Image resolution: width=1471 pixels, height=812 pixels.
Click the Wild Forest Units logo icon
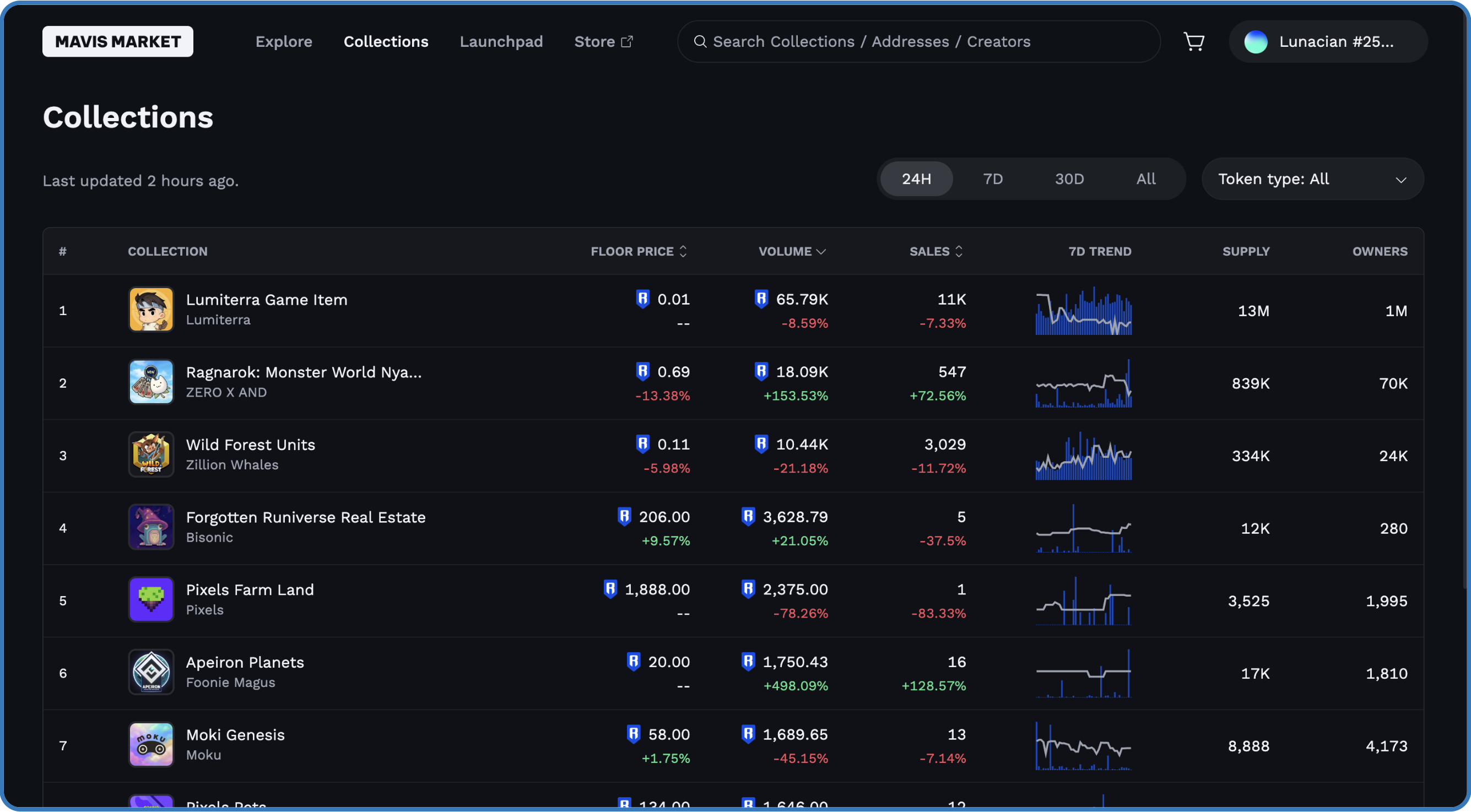pos(152,455)
